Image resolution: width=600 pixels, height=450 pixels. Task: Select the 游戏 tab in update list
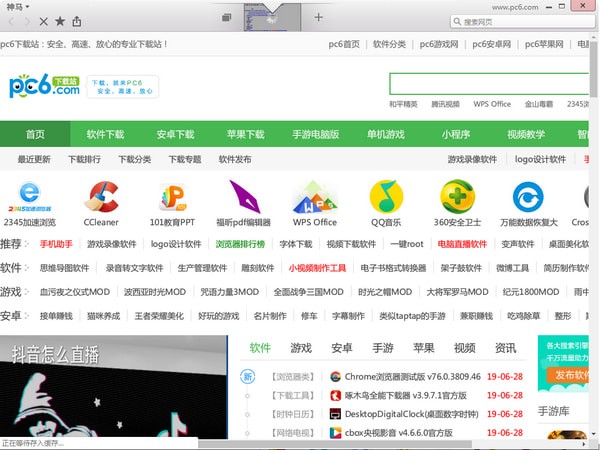tap(300, 348)
